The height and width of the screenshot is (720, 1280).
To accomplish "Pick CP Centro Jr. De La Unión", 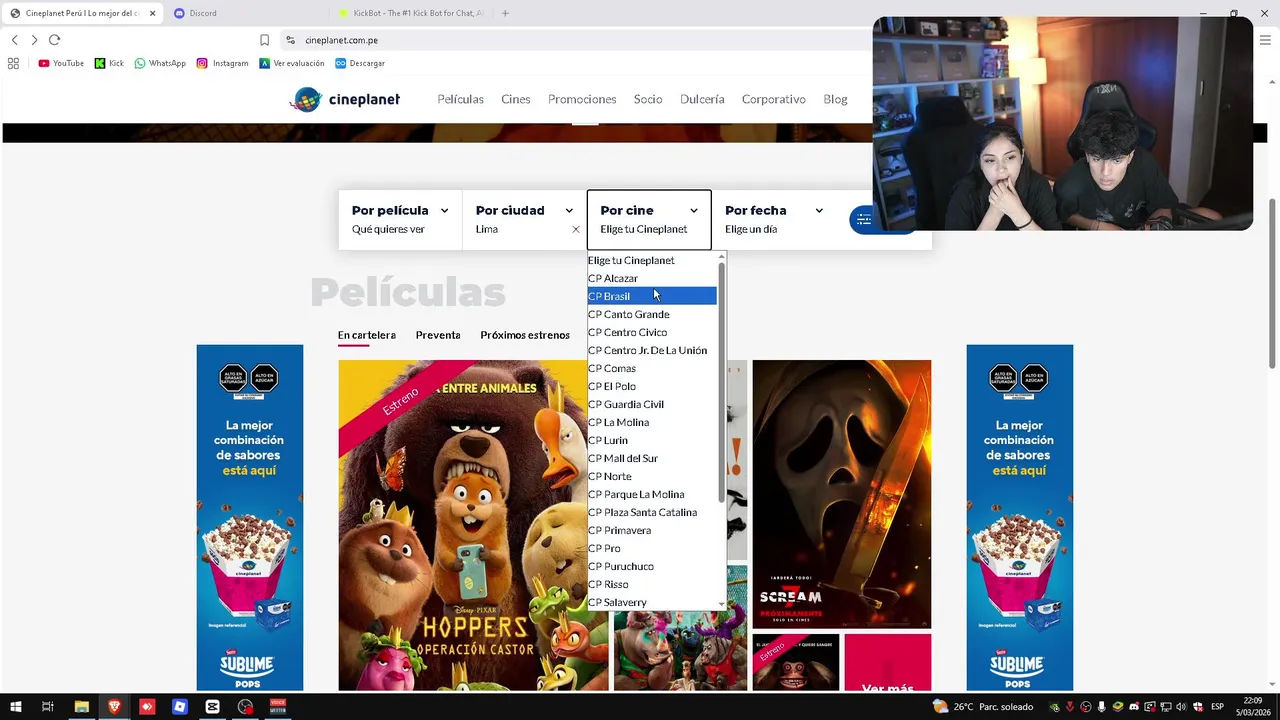I will tap(652, 350).
